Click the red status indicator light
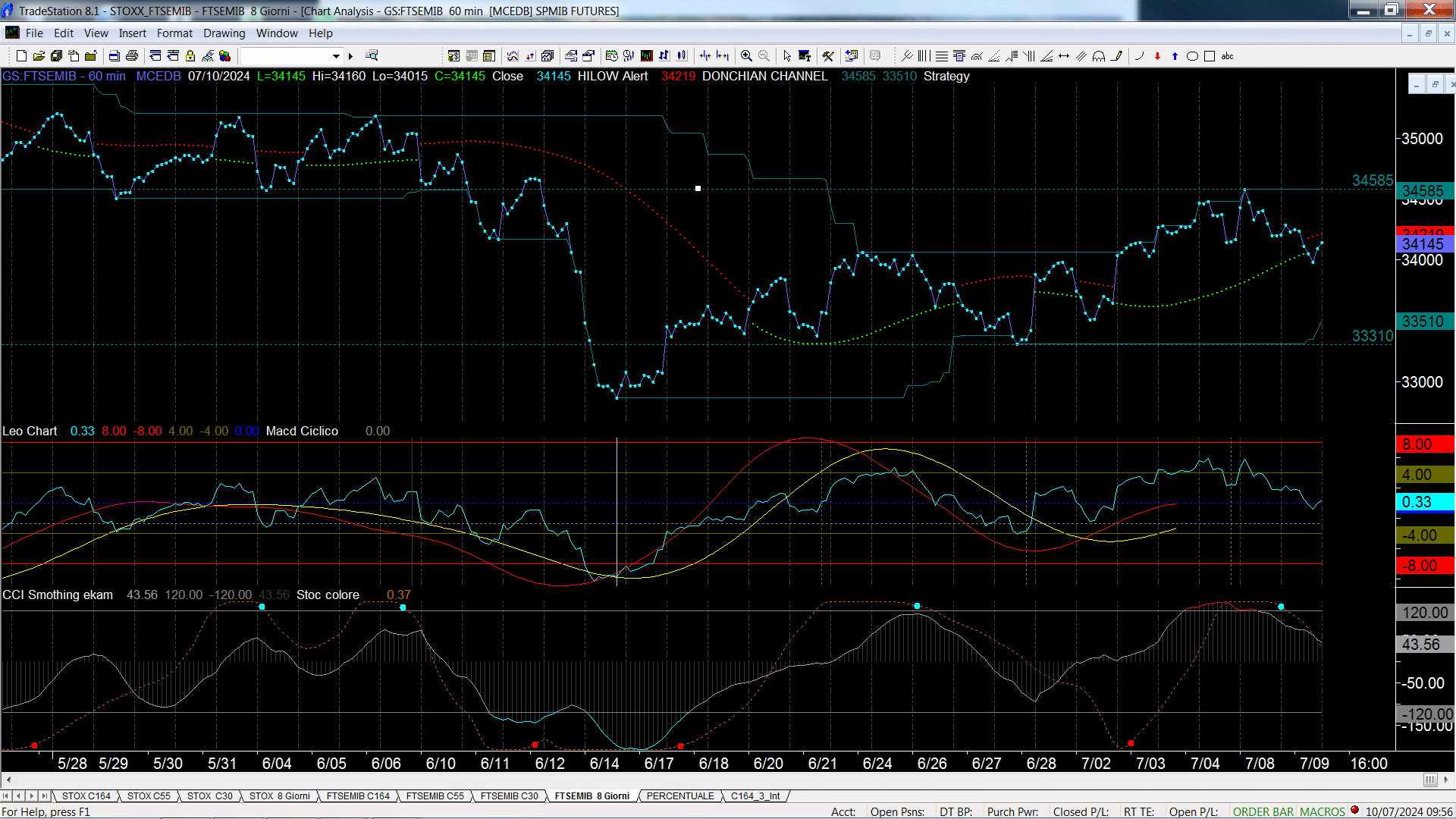1456x819 pixels. pyautogui.click(x=1354, y=810)
